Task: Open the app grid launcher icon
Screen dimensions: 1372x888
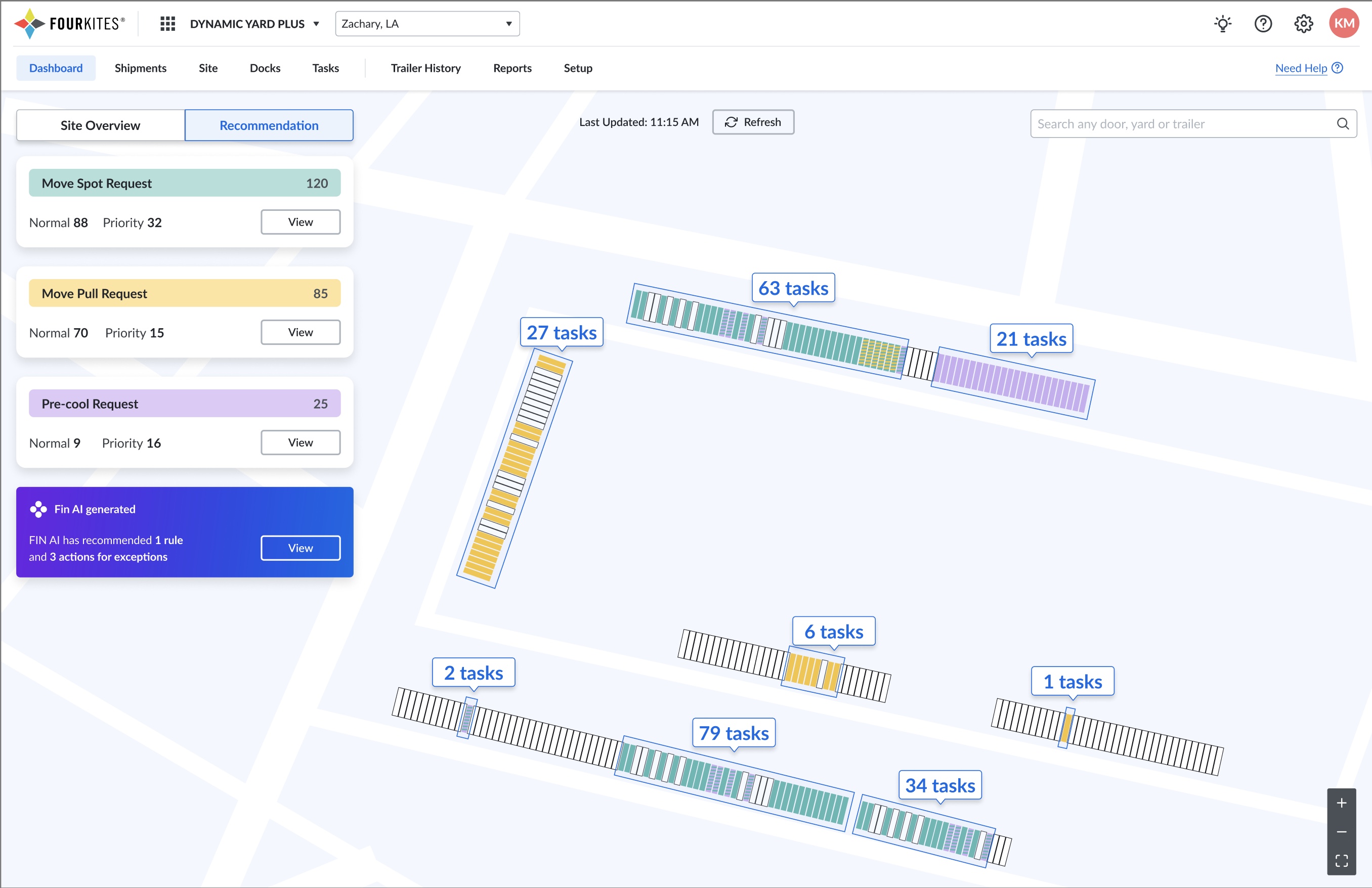Action: [167, 24]
